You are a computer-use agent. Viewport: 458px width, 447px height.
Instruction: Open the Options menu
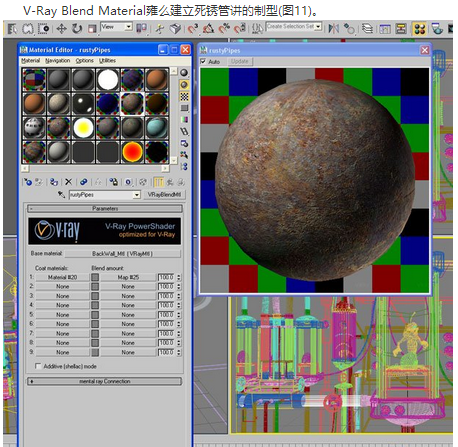84,61
